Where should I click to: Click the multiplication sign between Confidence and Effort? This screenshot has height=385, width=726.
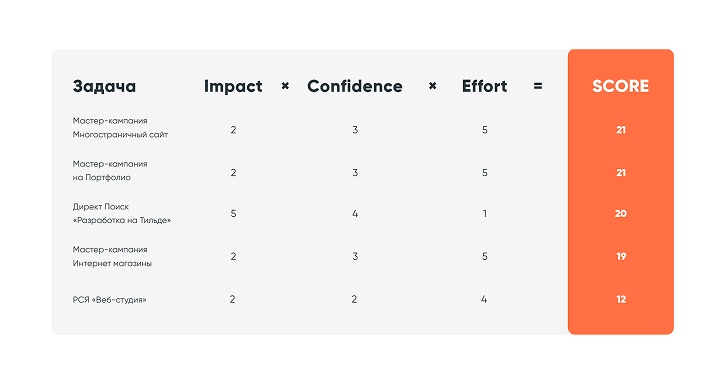pos(432,86)
